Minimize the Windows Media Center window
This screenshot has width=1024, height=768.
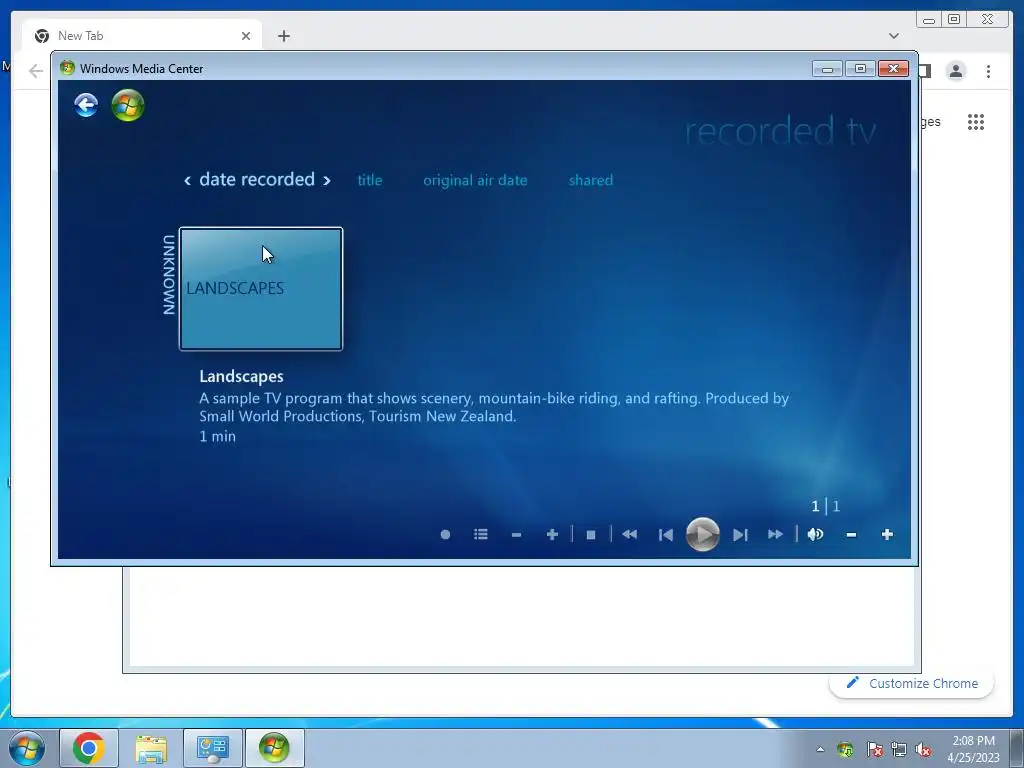(x=827, y=69)
